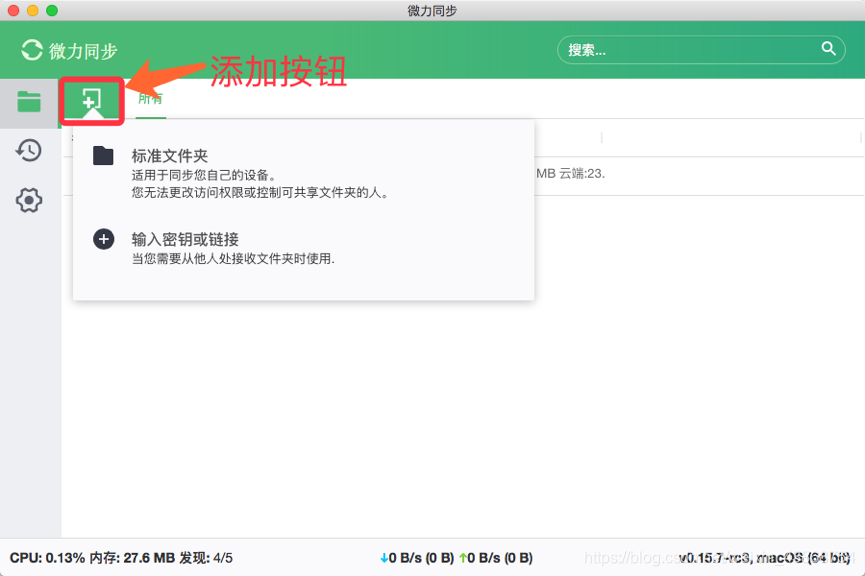Click the plus circle icon for key input
This screenshot has width=865, height=576.
103,239
